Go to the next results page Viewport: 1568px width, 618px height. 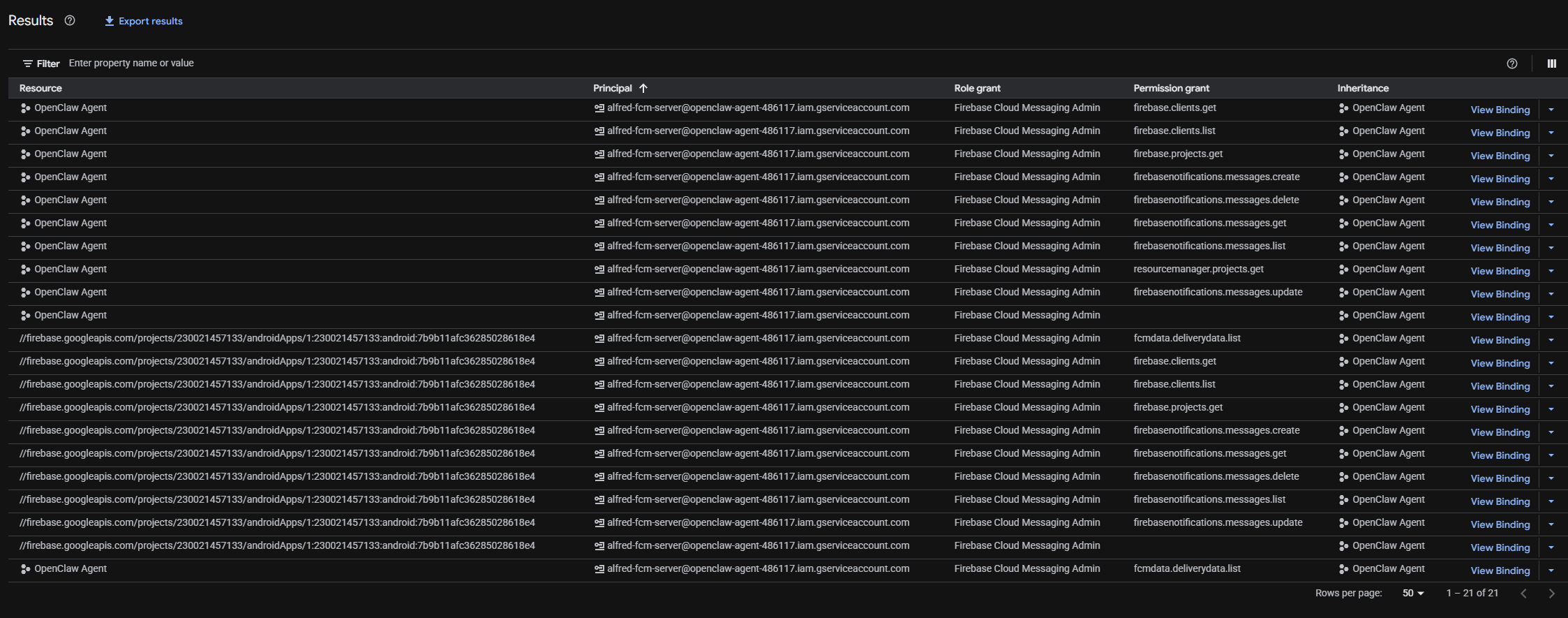click(1551, 594)
